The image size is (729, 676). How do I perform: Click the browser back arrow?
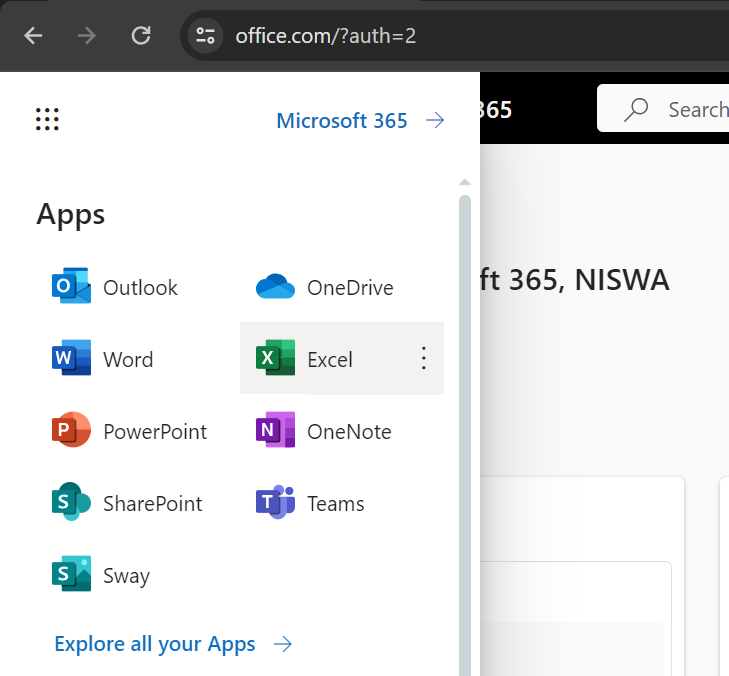click(33, 35)
